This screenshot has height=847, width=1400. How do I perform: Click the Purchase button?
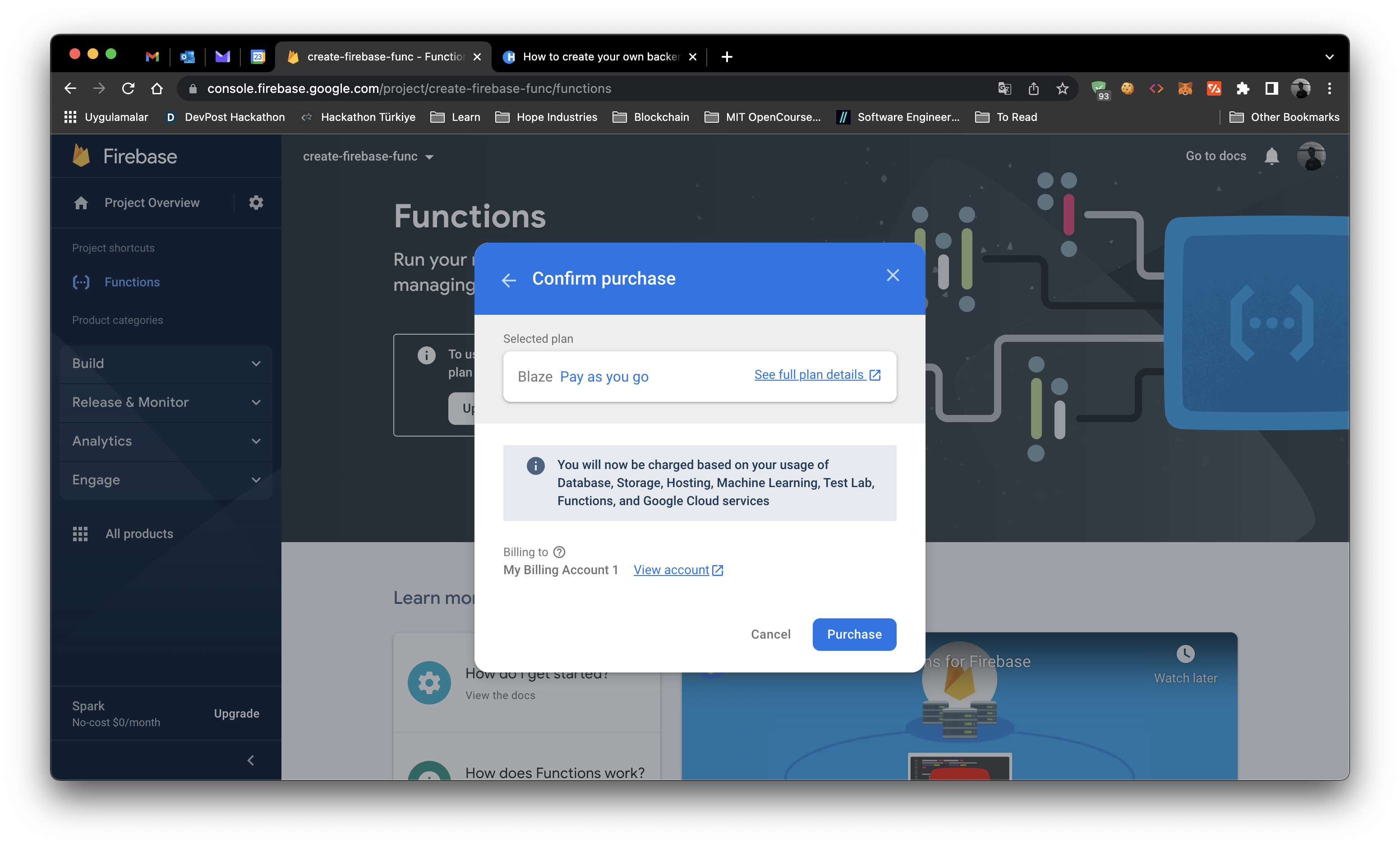coord(854,635)
